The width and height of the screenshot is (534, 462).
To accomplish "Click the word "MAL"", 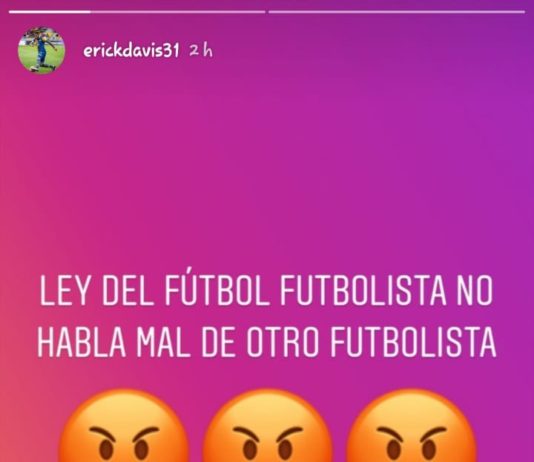I will pos(167,342).
